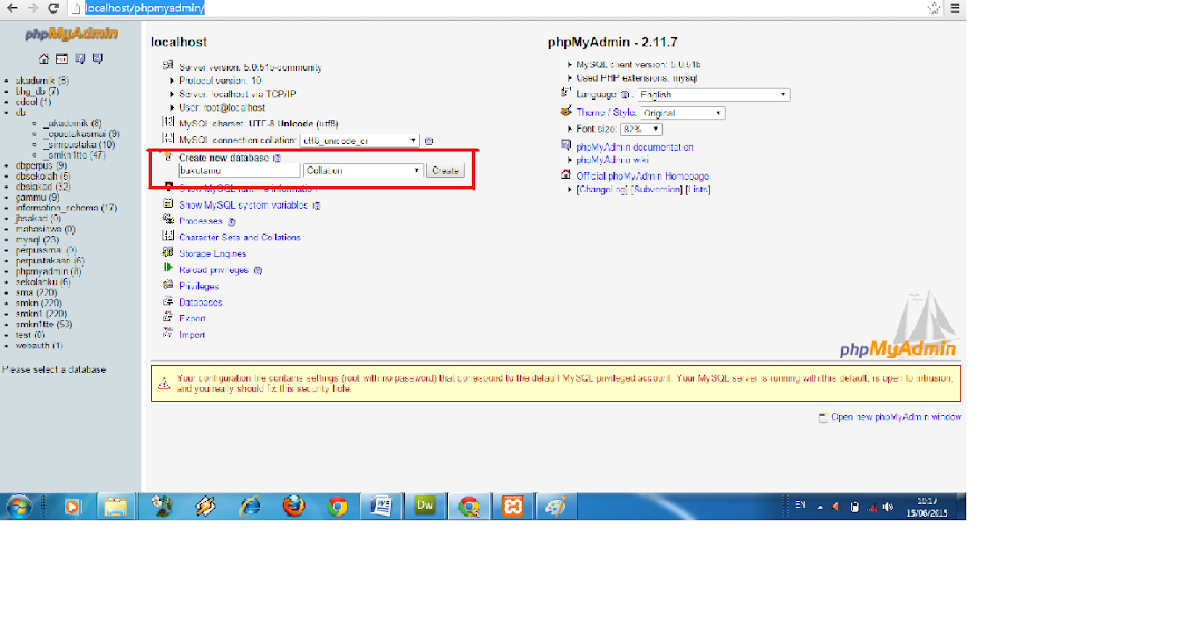Open the Font size dropdown
This screenshot has height=630, width=1200.
pyautogui.click(x=642, y=129)
